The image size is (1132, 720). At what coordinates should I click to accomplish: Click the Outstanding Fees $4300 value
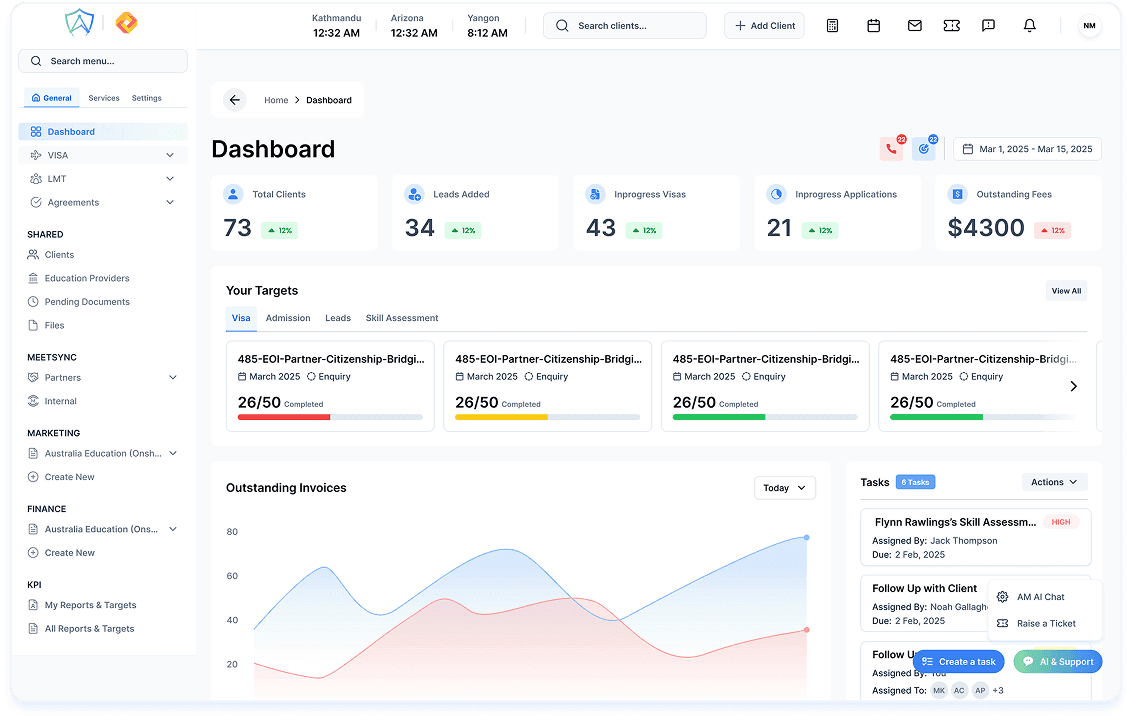(985, 228)
